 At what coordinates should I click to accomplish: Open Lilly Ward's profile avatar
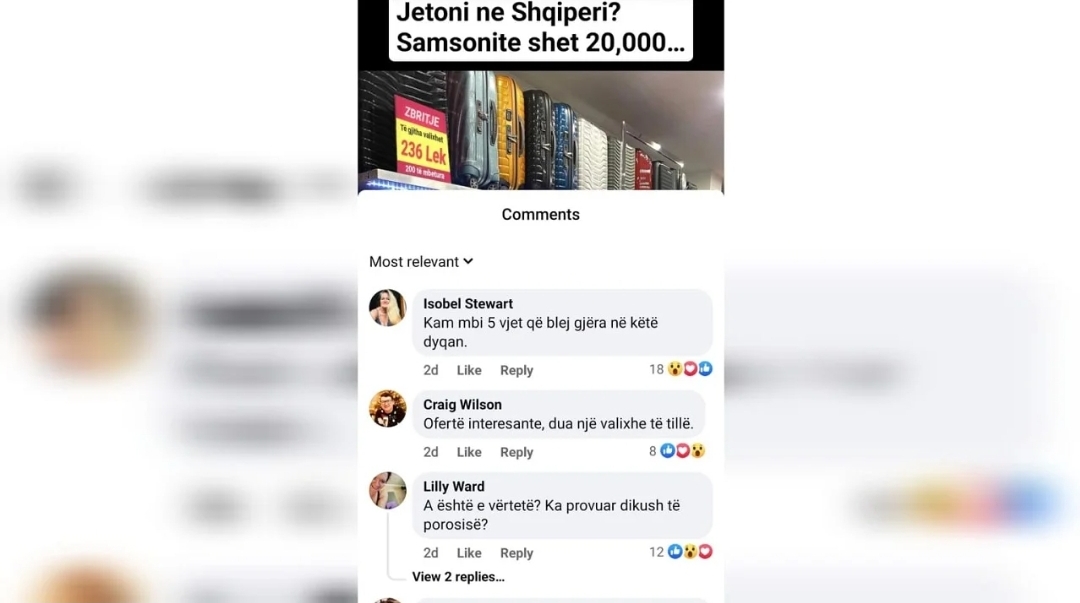pyautogui.click(x=387, y=490)
